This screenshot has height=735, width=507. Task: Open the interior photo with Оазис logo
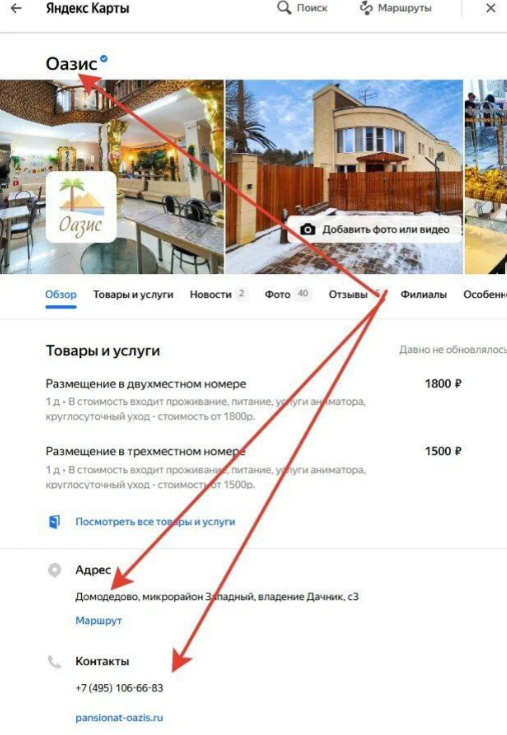coord(112,177)
